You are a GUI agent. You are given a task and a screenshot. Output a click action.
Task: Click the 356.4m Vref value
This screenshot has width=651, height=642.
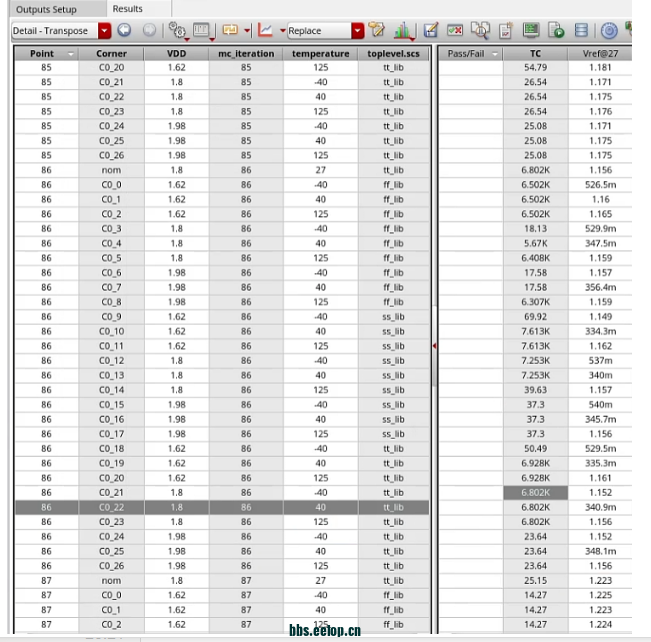point(600,287)
